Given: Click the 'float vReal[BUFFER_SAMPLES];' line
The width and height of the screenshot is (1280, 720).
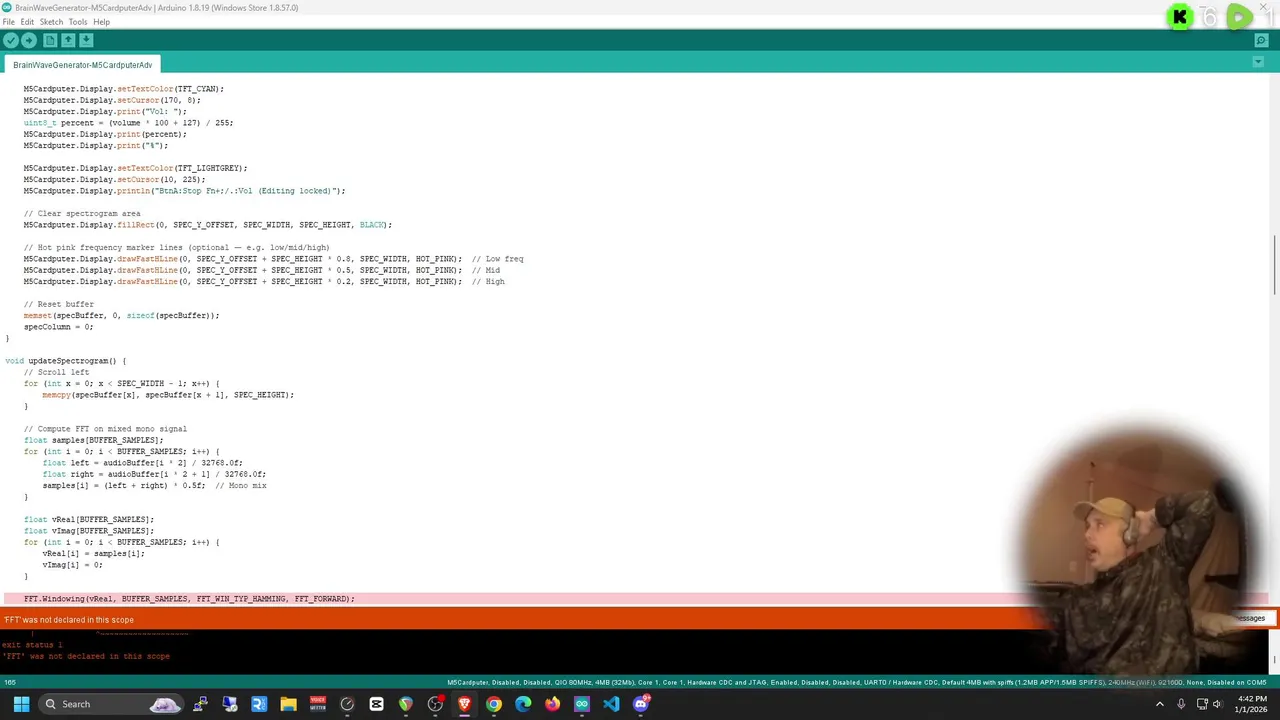Looking at the screenshot, I should tap(89, 520).
